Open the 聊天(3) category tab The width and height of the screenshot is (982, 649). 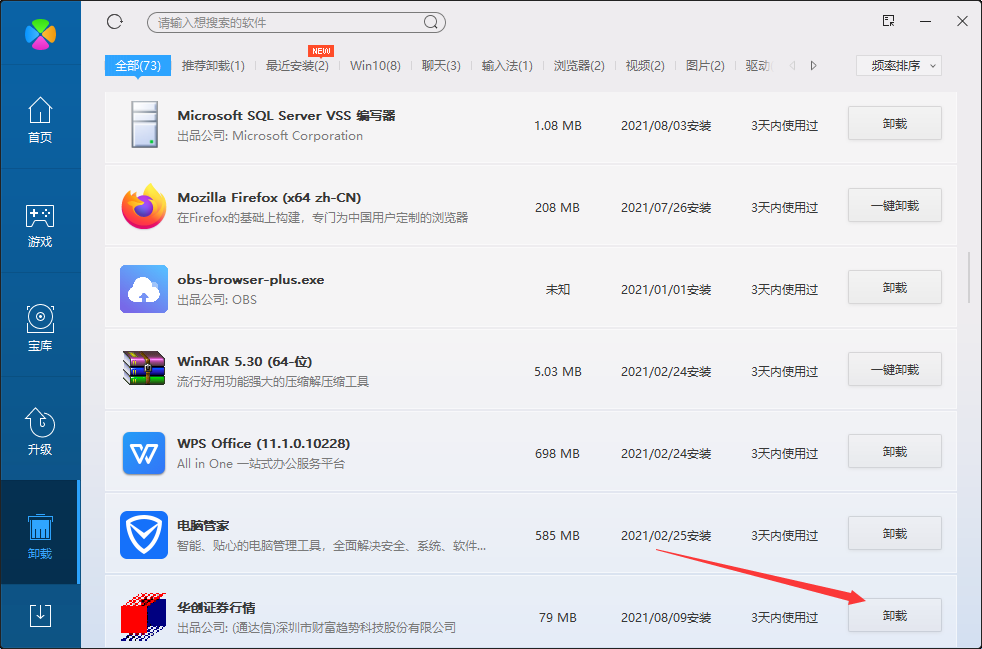click(441, 66)
